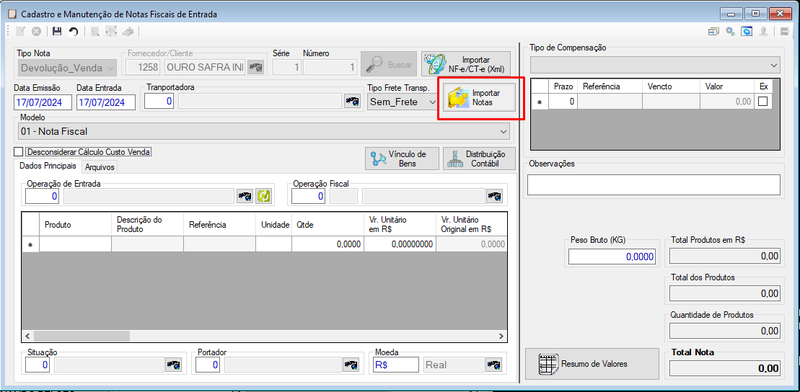Click the blue refresh window icon
The height and width of the screenshot is (392, 800).
[x=747, y=32]
